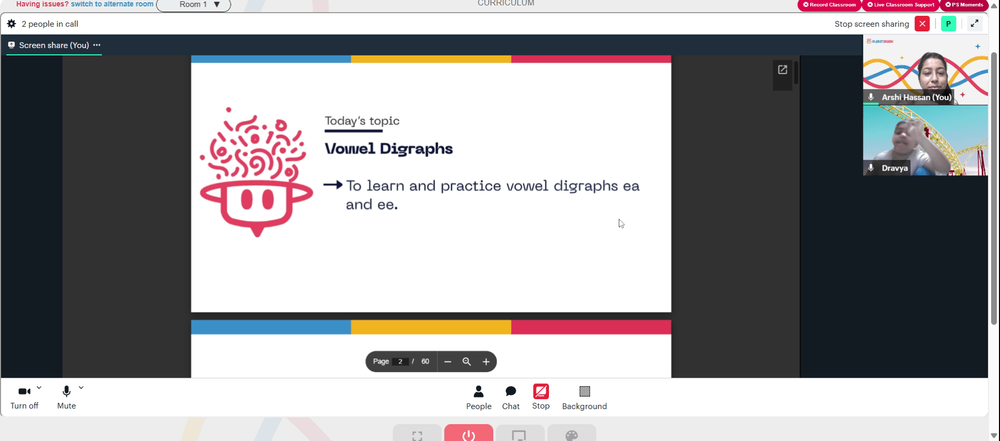Screen dimensions: 1000x441
Task: Open the Background effects option
Action: (584, 398)
